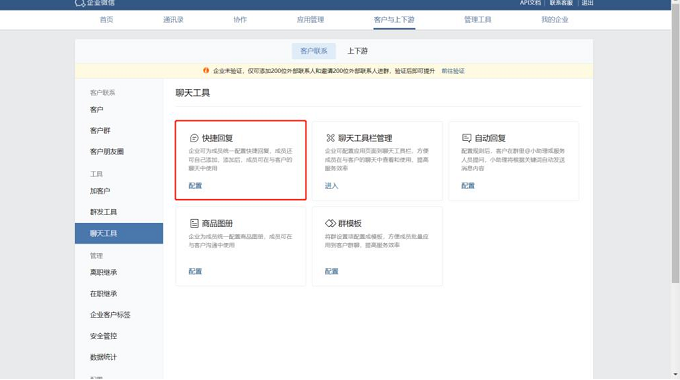The width and height of the screenshot is (680, 380).
Task: Select 客户群 in the sidebar
Action: [x=100, y=131]
